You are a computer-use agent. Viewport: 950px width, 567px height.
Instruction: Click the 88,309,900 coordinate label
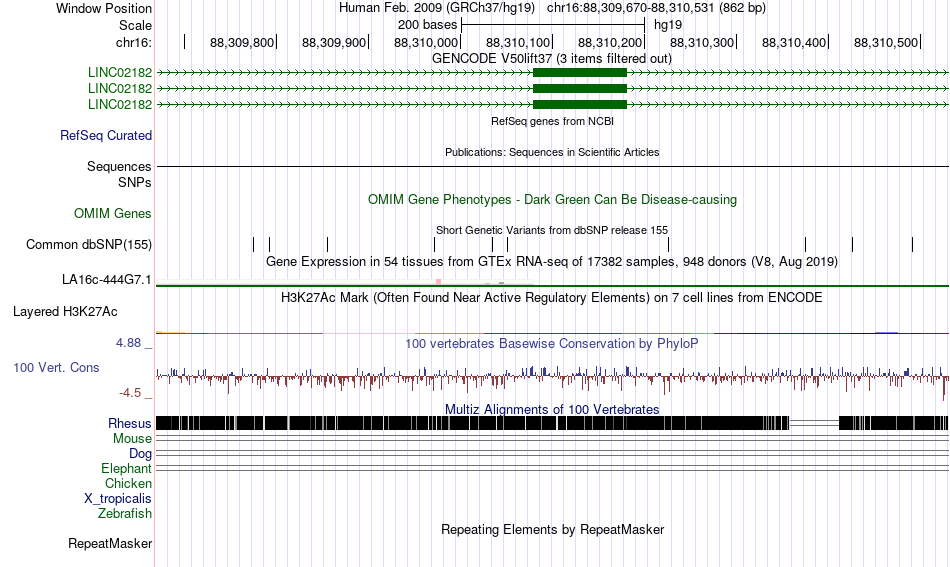(334, 42)
